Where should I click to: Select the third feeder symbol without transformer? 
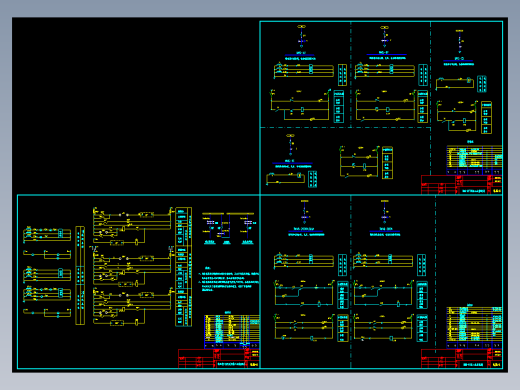click(459, 41)
